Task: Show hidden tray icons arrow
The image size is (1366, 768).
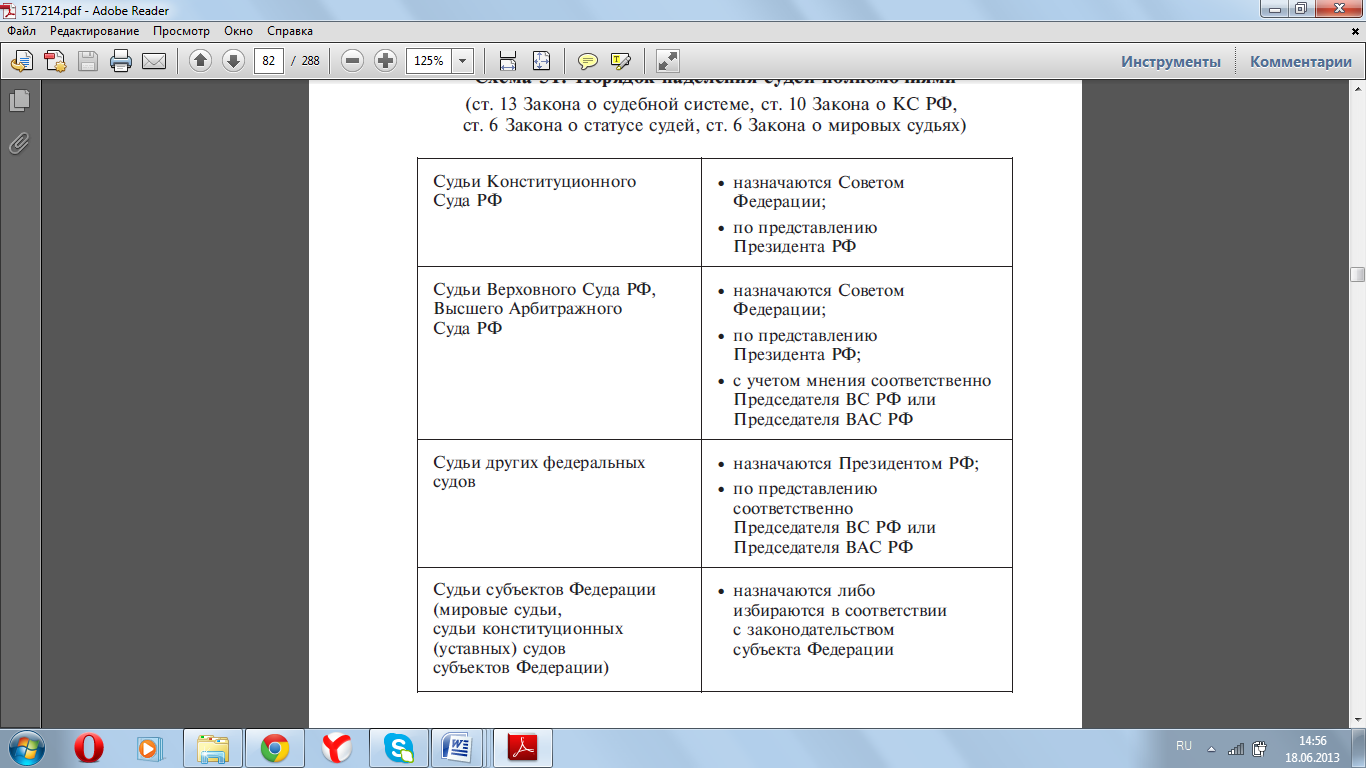Action: click(1211, 748)
